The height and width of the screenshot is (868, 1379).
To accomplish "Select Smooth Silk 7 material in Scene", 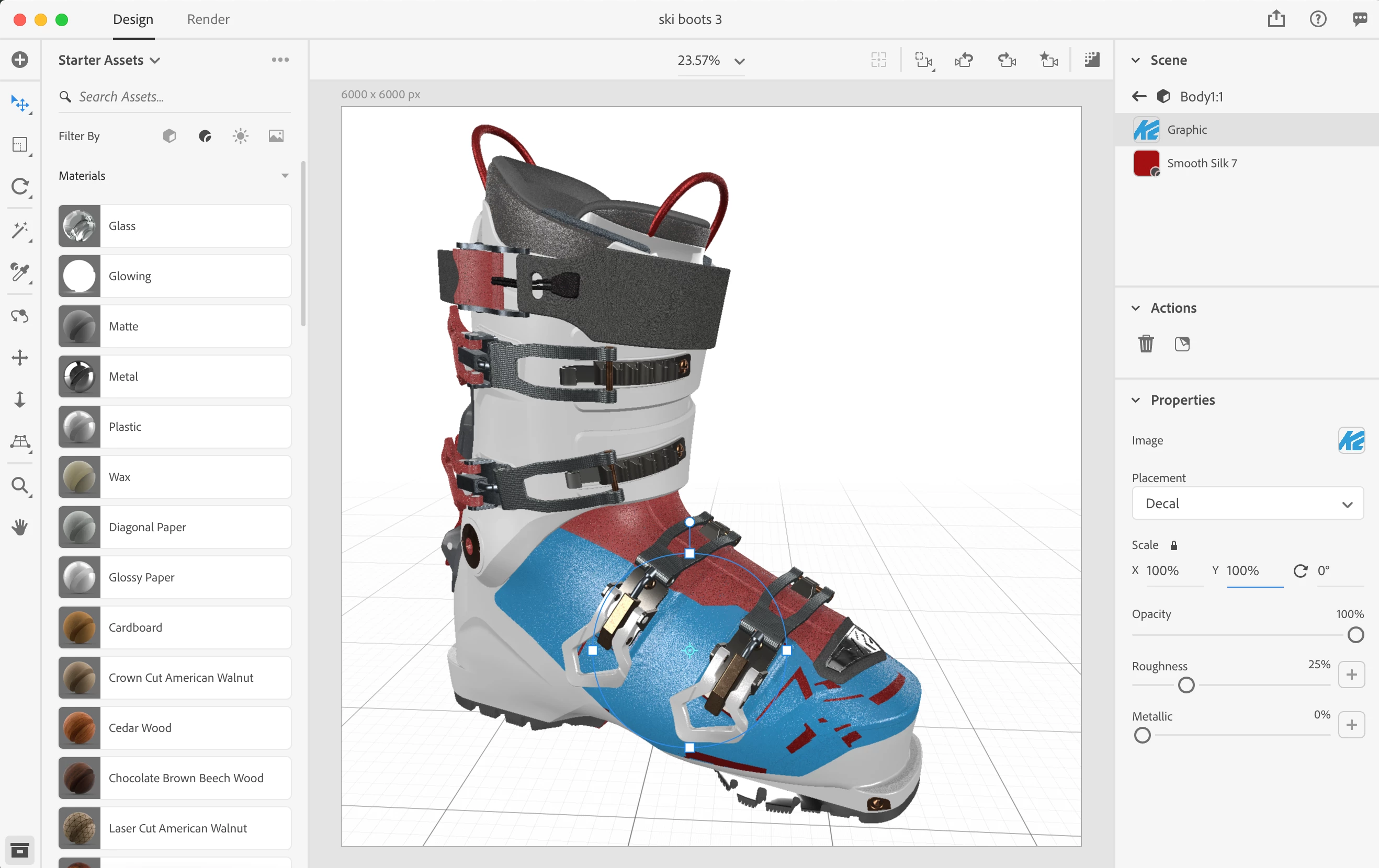I will [1202, 163].
